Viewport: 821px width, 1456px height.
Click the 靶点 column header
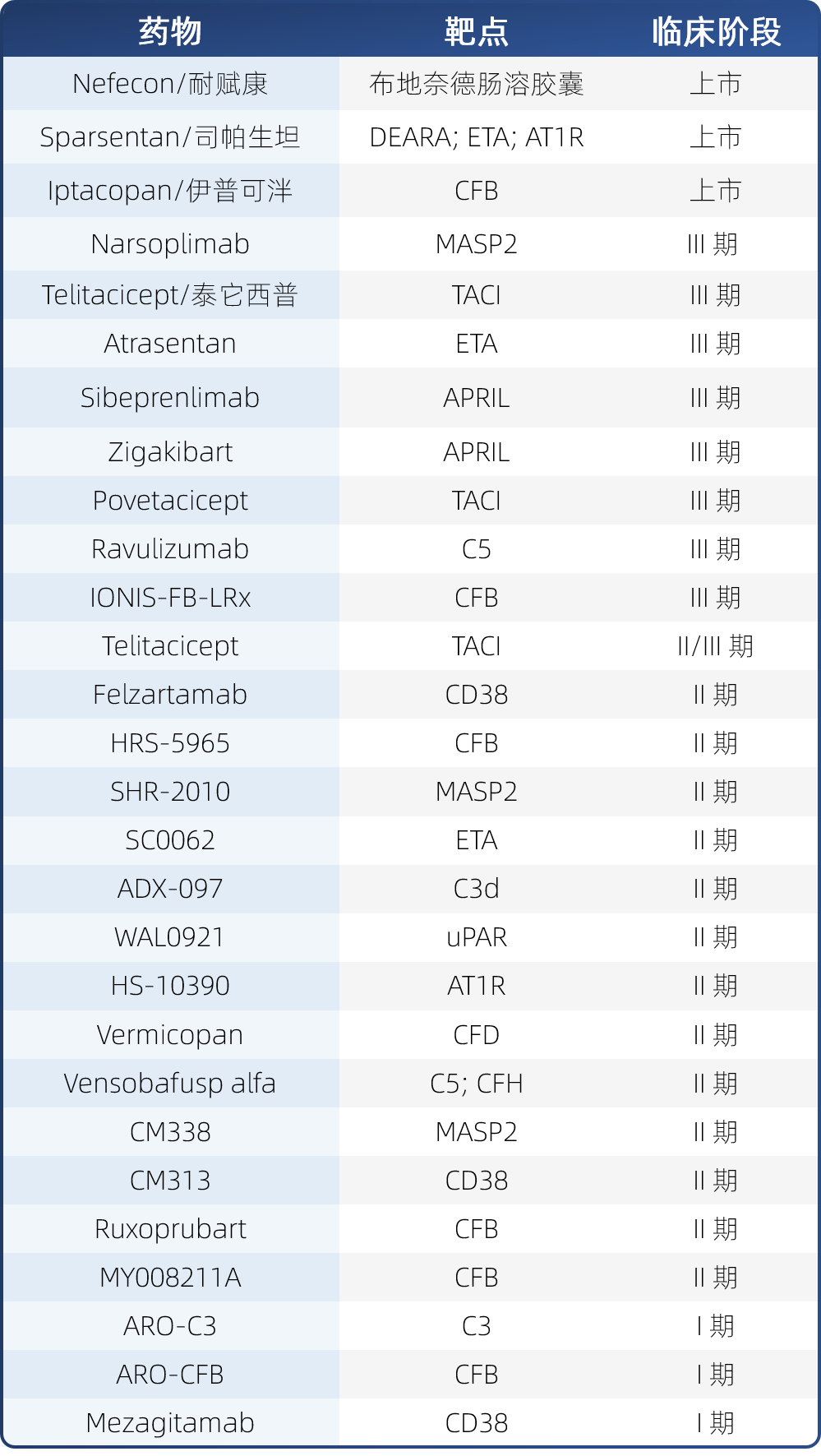[476, 31]
